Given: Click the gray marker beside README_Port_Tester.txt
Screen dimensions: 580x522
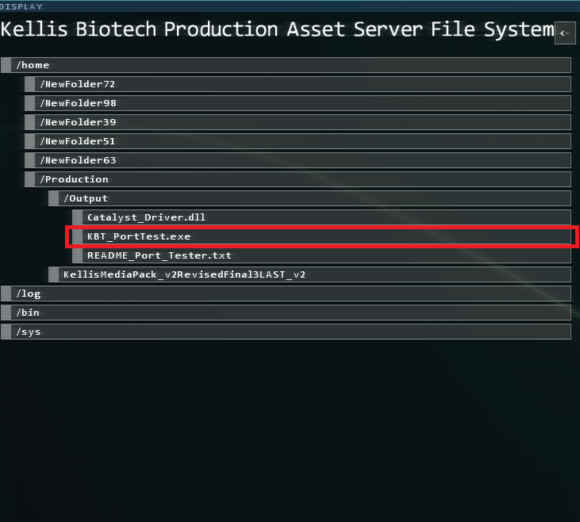Looking at the screenshot, I should (77, 255).
